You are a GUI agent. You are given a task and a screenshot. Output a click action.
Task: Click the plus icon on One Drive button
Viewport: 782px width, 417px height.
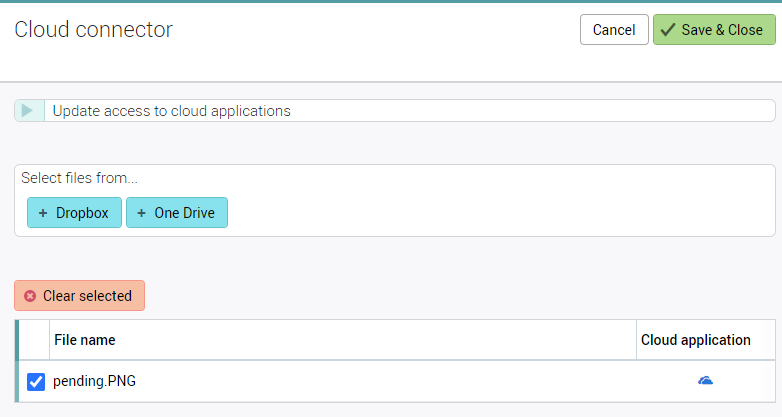click(141, 213)
